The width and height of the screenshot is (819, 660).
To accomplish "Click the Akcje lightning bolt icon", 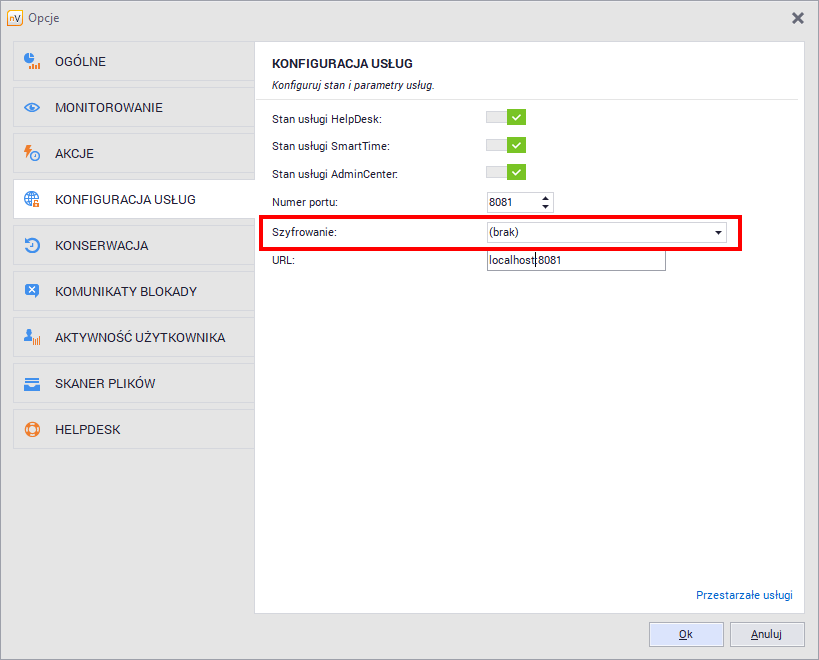I will tap(32, 154).
